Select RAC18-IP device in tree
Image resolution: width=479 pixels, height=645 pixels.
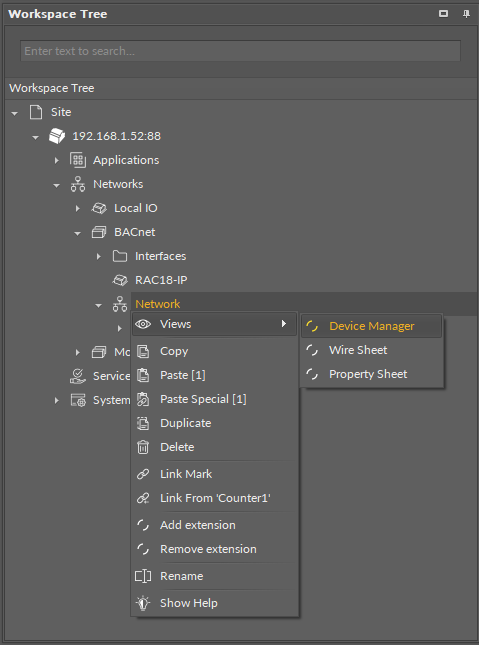tap(161, 280)
